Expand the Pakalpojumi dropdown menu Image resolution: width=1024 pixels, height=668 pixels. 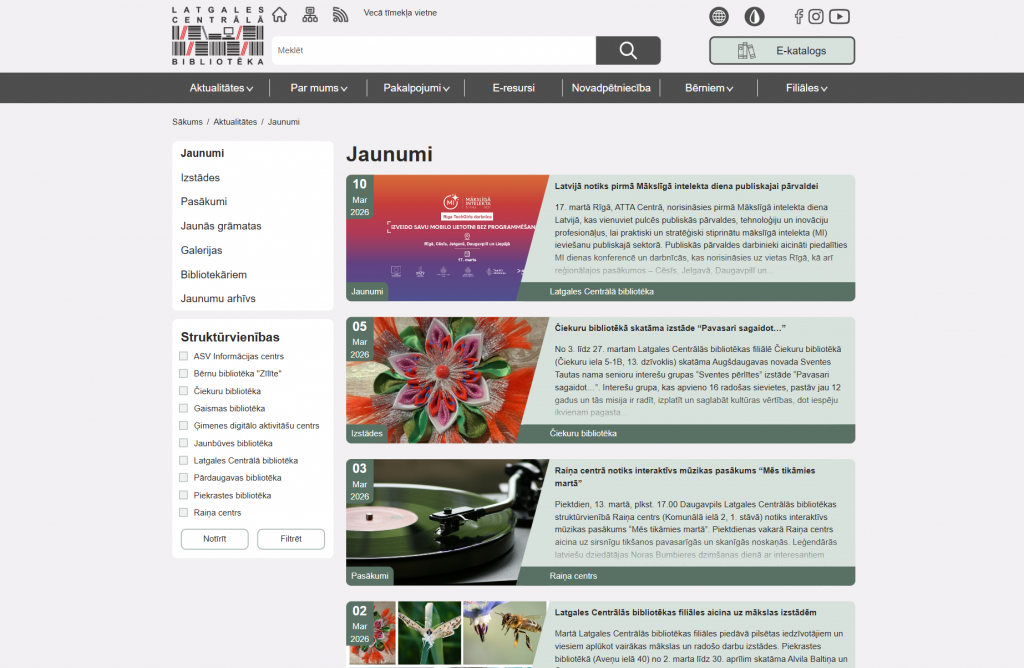pyautogui.click(x=416, y=88)
